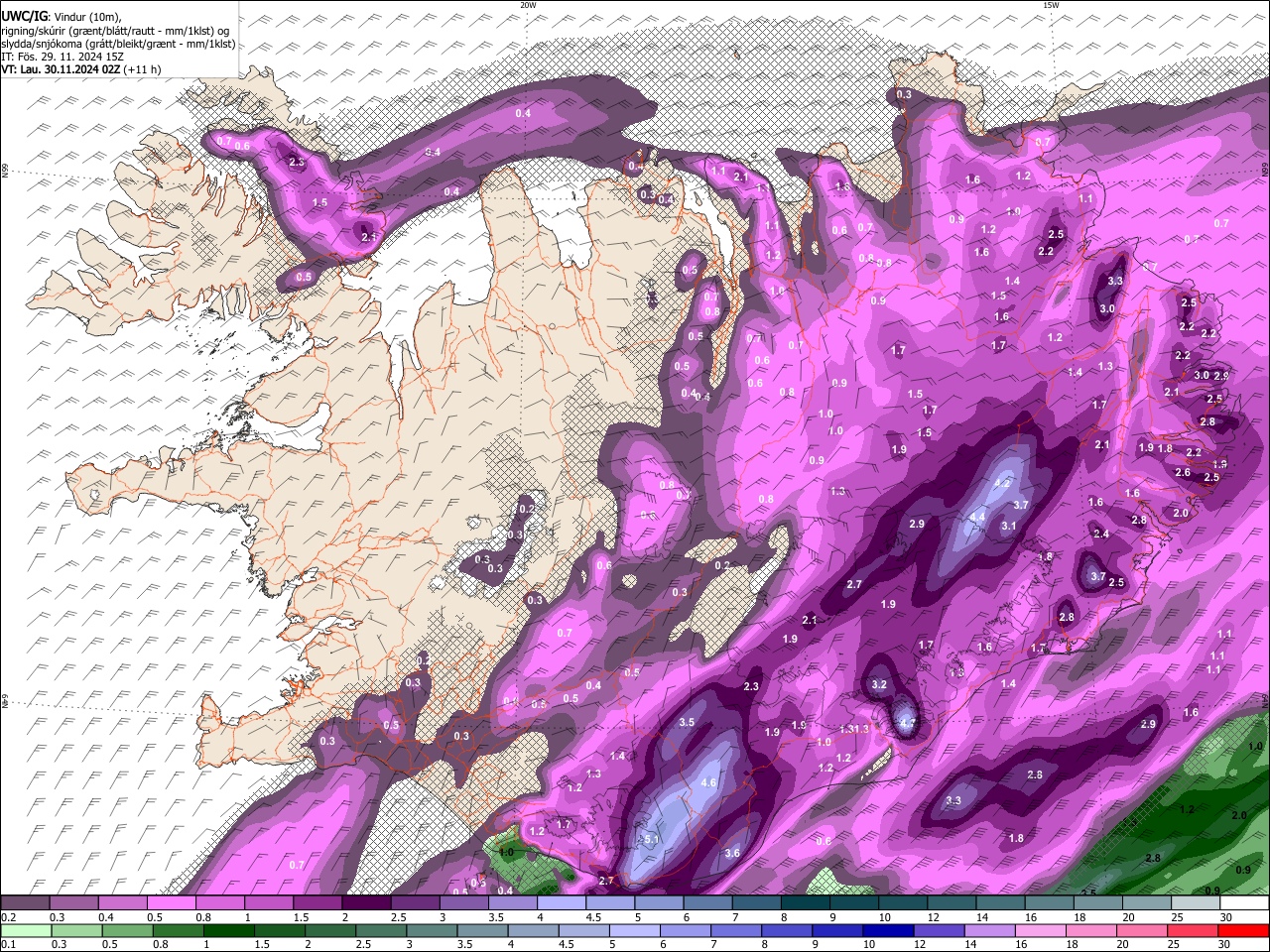The height and width of the screenshot is (952, 1270).
Task: Select the upper scale swatch between 18 and 20
Action: [1099, 902]
